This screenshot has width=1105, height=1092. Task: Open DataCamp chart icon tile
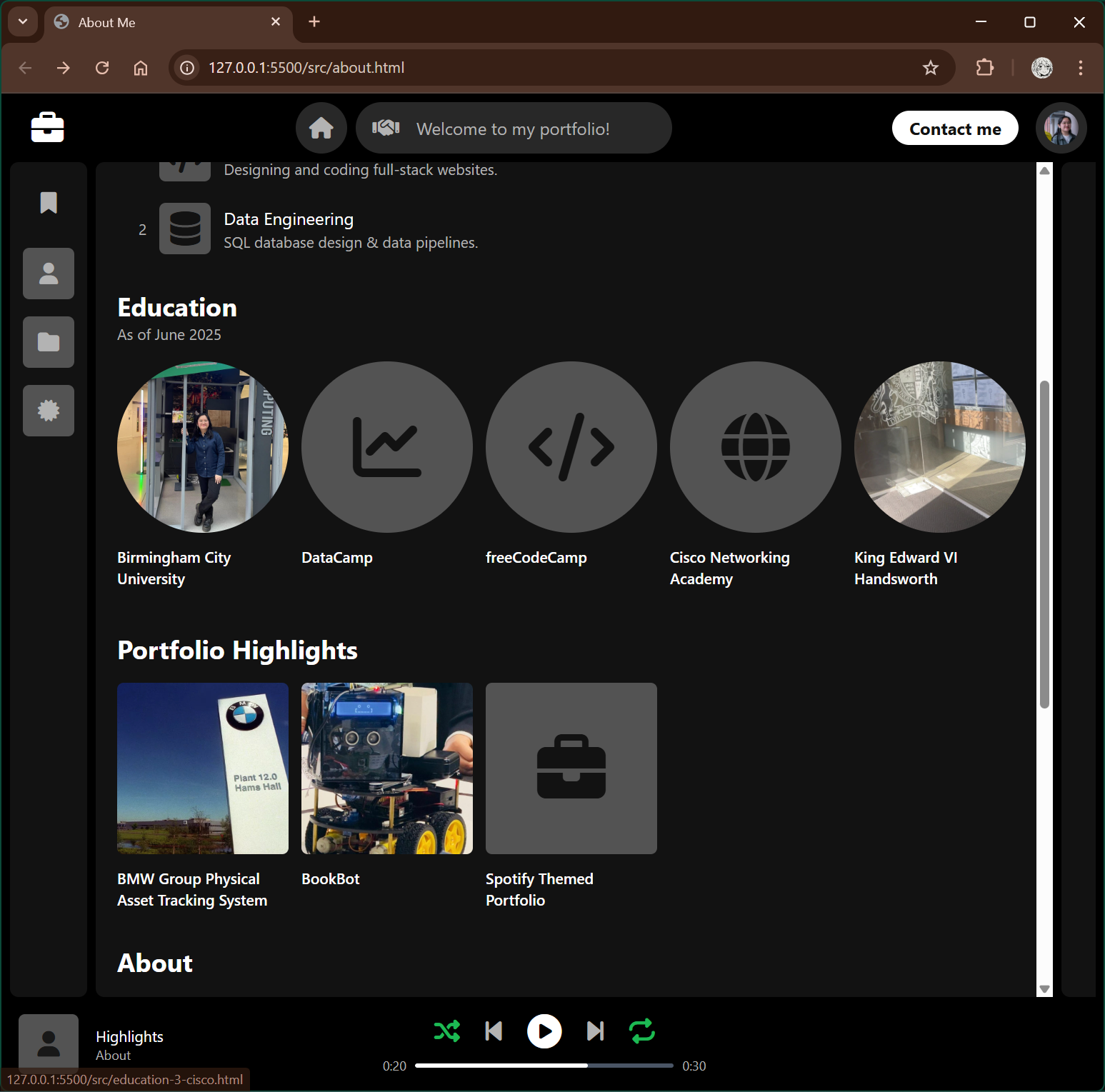click(x=386, y=447)
